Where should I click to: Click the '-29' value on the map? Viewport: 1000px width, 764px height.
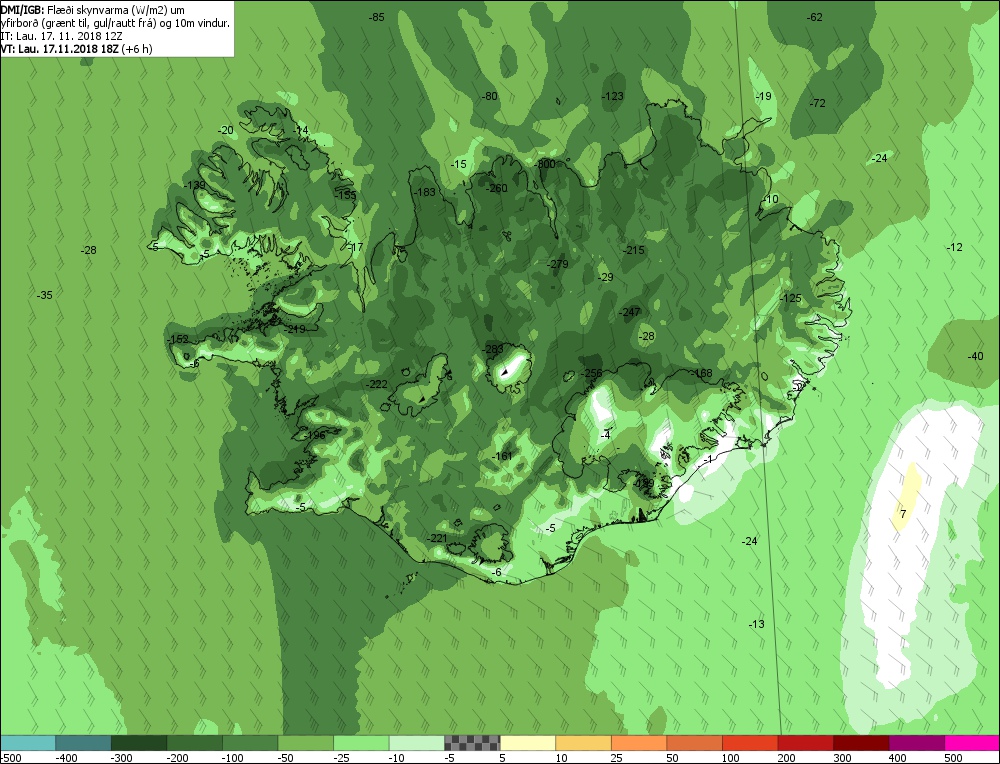tap(605, 277)
